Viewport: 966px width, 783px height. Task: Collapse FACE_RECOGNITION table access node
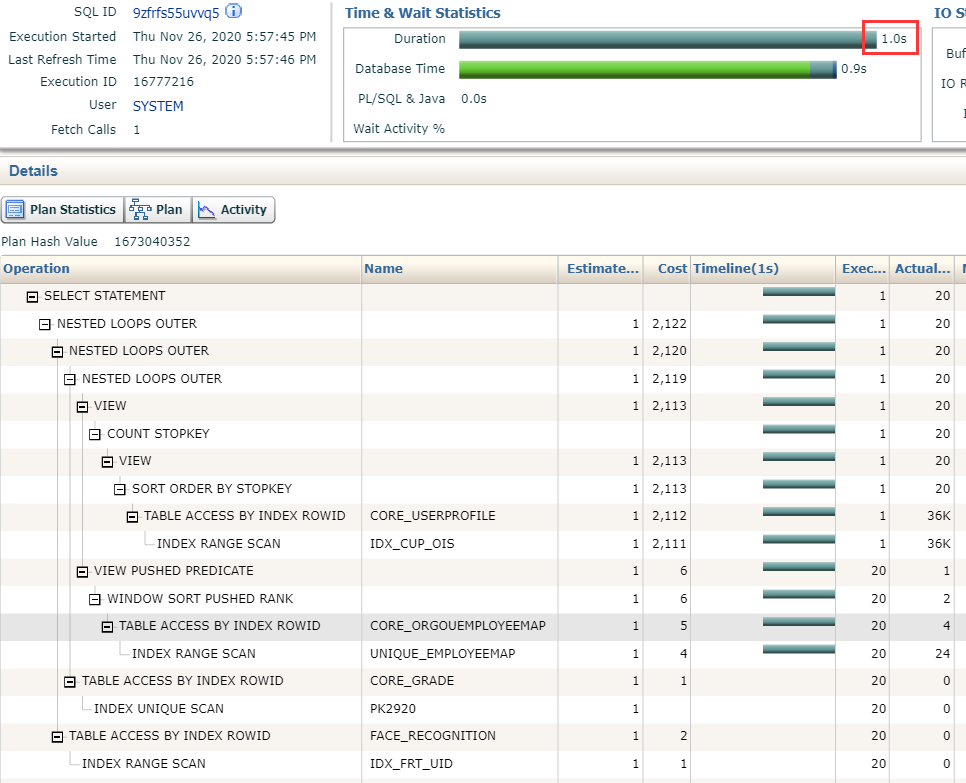pyautogui.click(x=57, y=736)
